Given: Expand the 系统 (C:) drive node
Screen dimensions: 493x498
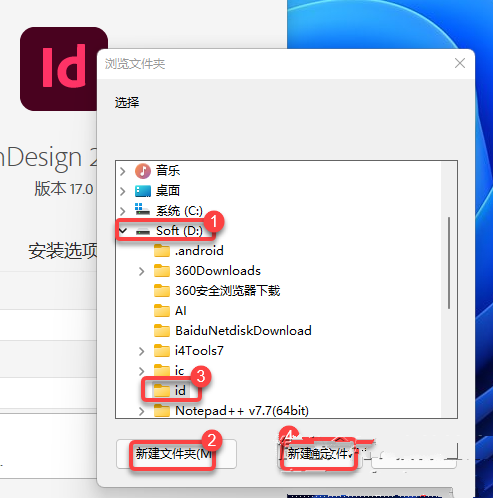Looking at the screenshot, I should coord(123,211).
